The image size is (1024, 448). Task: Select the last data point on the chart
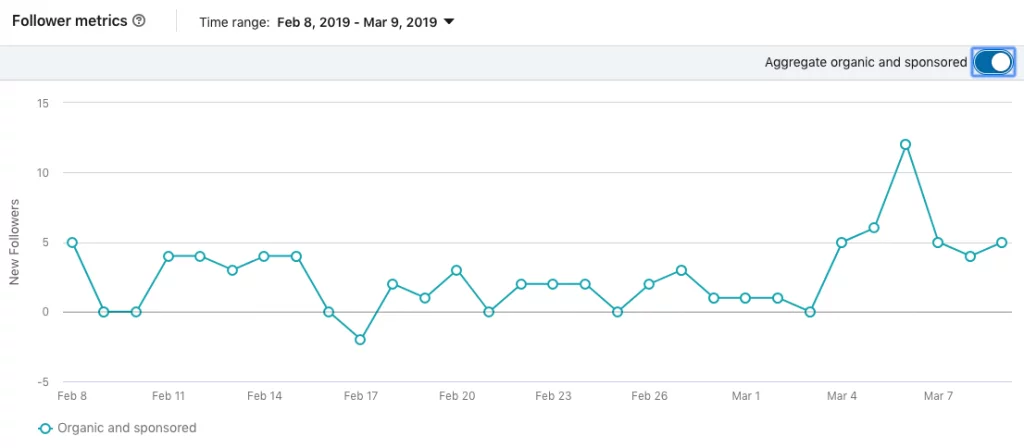[x=1001, y=242]
